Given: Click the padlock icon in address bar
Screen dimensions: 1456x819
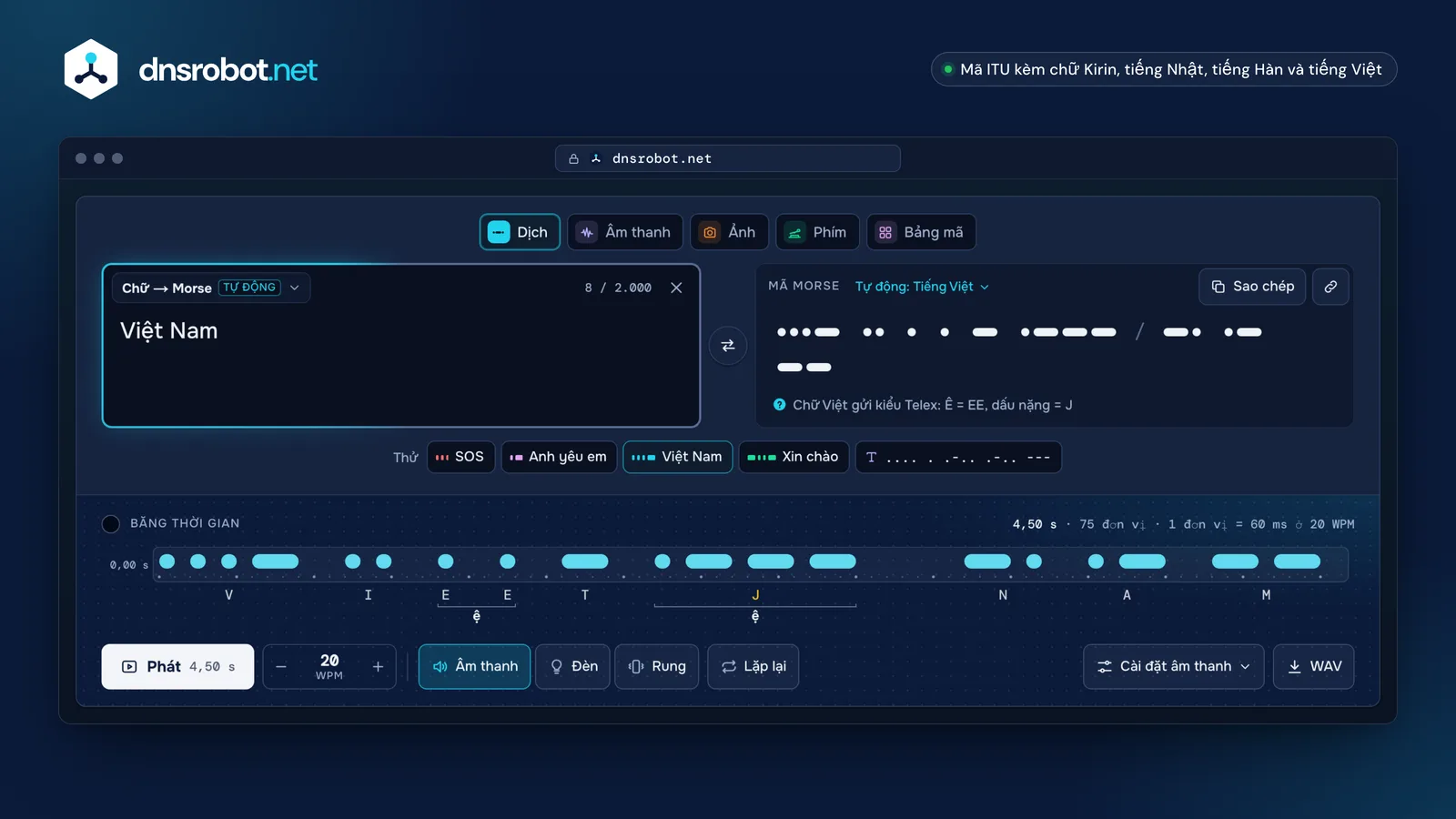Looking at the screenshot, I should (x=573, y=158).
